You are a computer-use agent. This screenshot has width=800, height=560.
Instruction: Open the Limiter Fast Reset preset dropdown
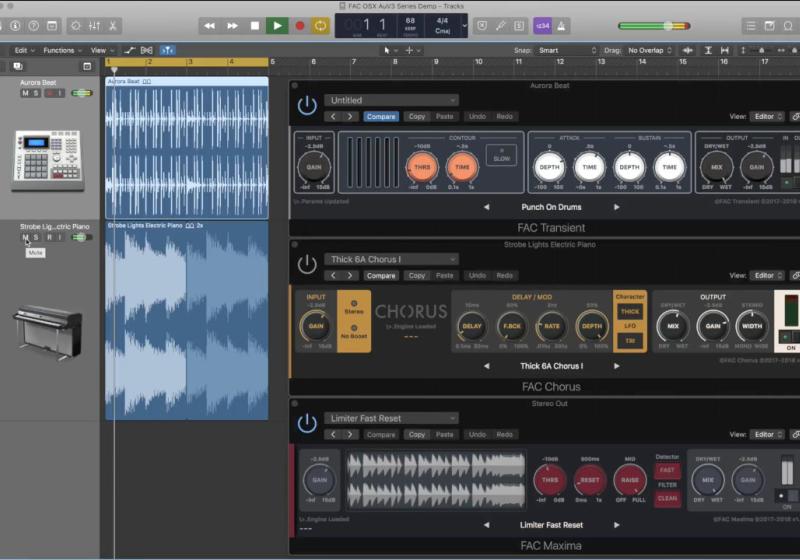(390, 418)
